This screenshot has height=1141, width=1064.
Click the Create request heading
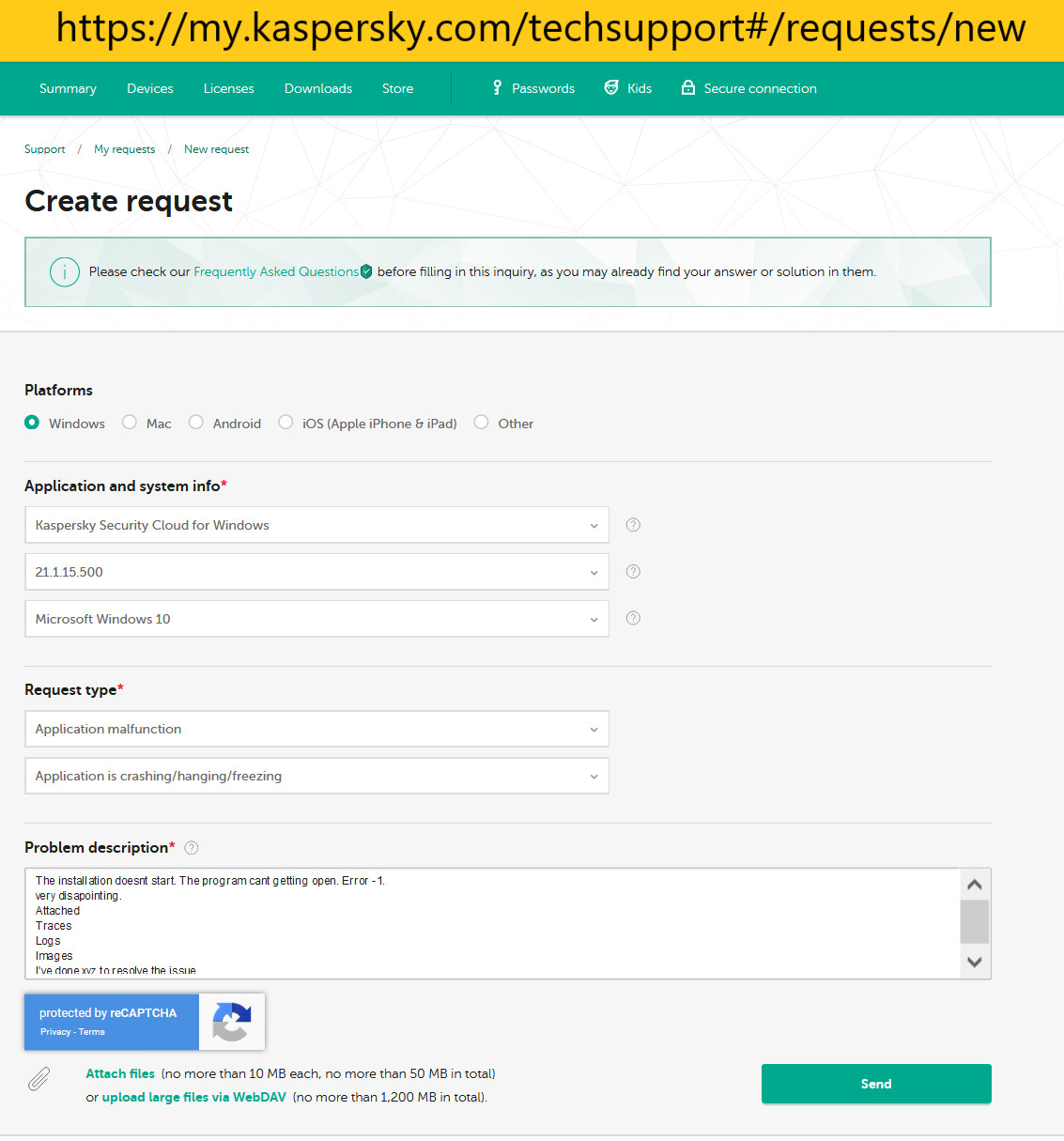pyautogui.click(x=129, y=201)
